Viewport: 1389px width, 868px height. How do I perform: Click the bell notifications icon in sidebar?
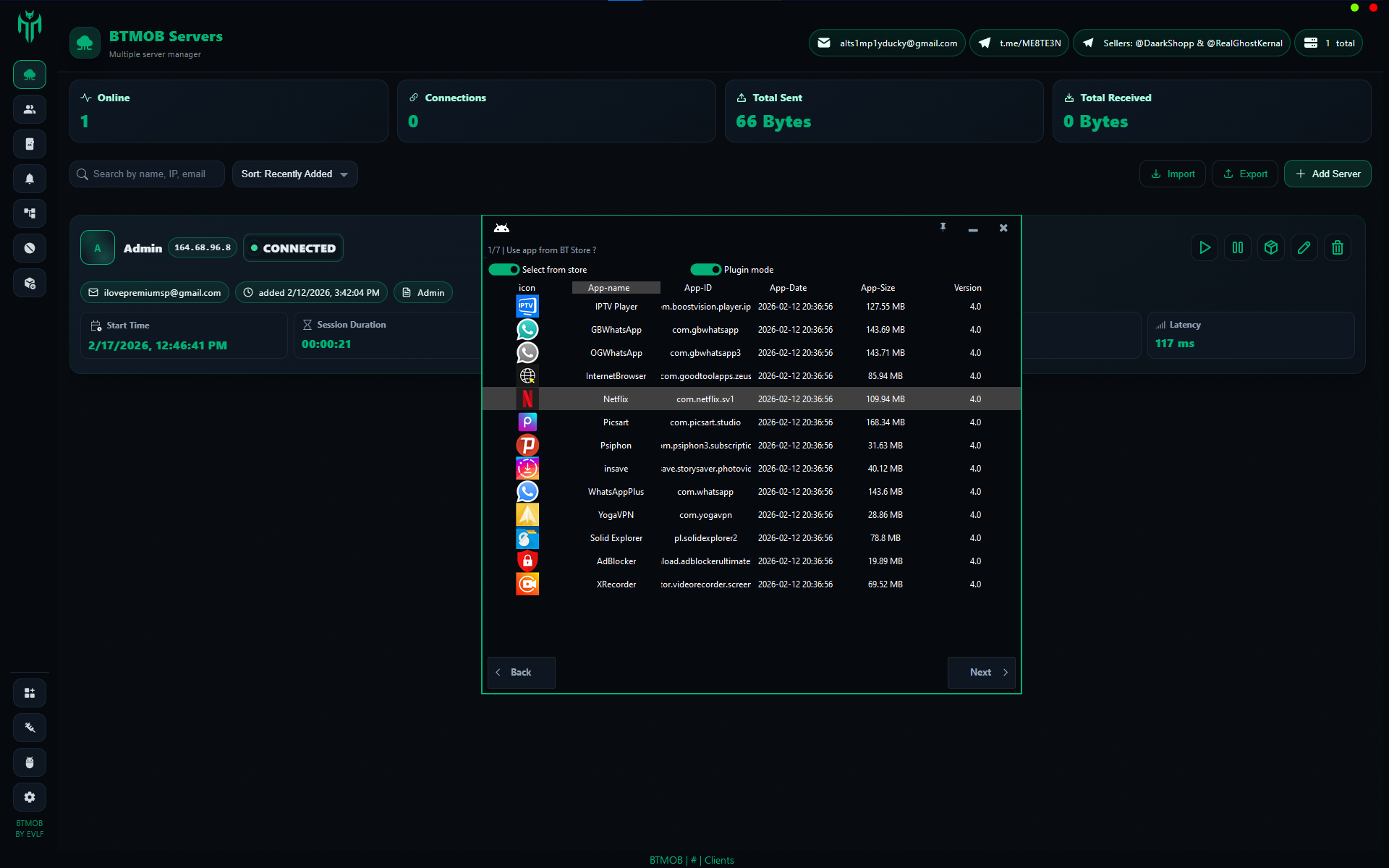click(x=30, y=179)
